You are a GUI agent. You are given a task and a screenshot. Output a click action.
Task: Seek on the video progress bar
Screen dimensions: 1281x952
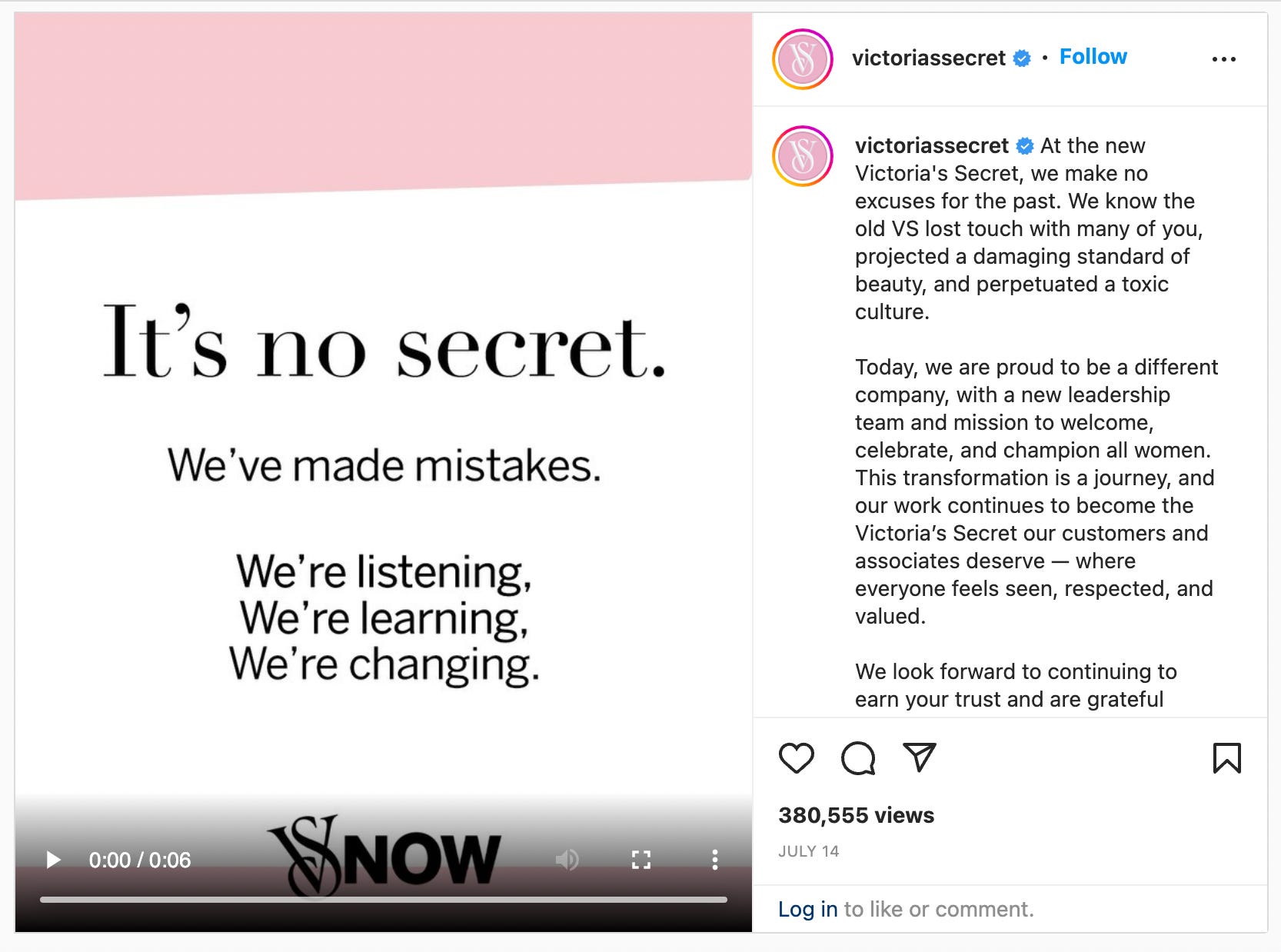384,899
